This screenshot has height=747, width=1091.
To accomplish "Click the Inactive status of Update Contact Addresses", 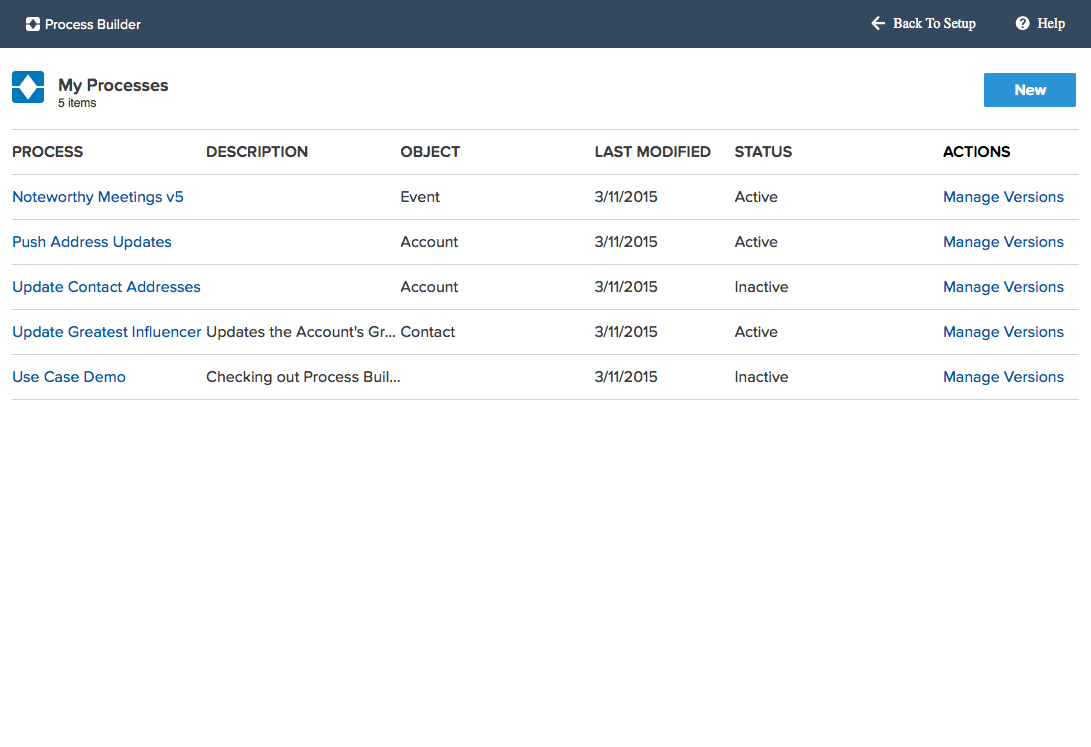I will (761, 287).
